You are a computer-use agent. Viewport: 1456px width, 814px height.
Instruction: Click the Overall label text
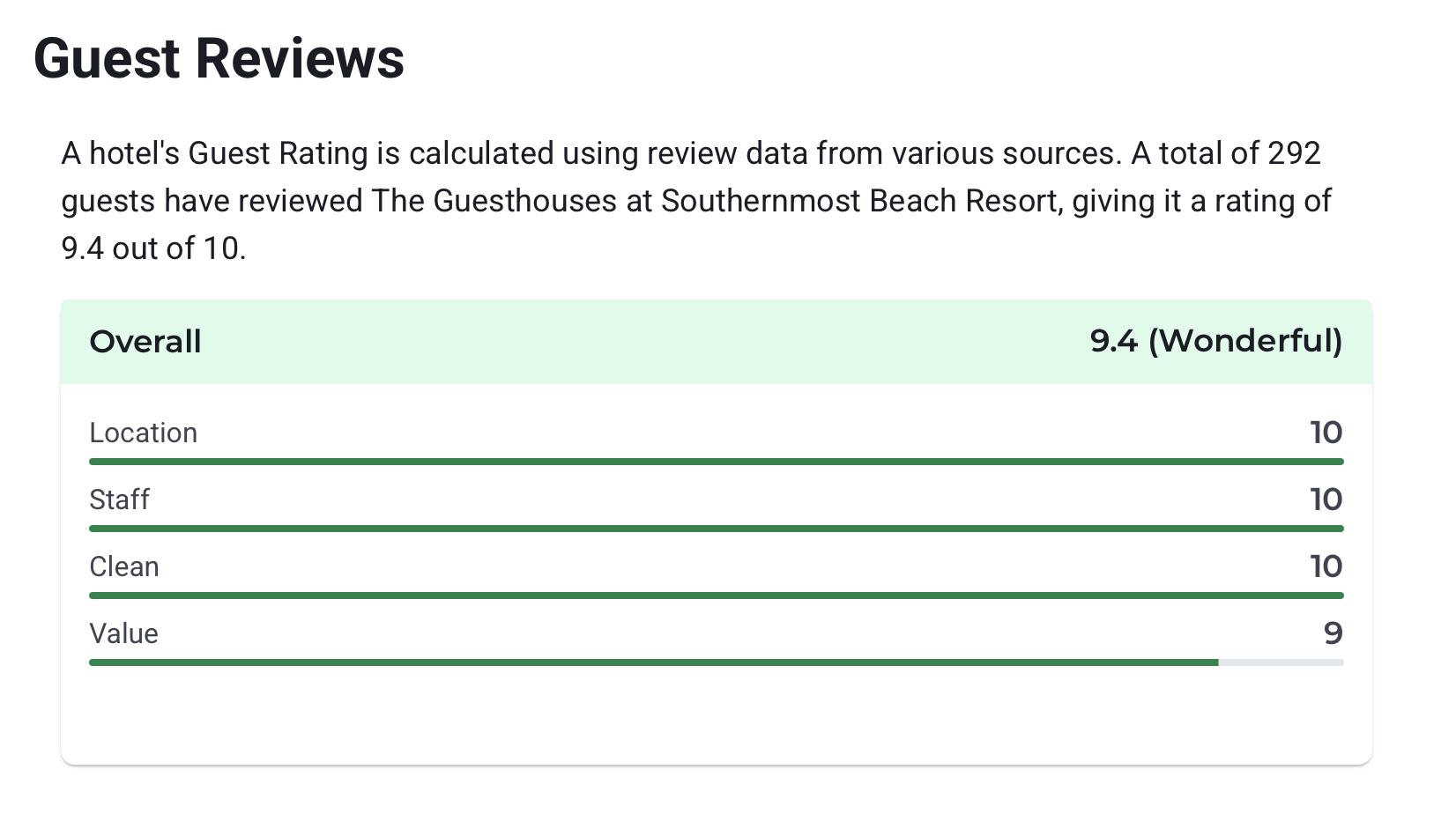pyautogui.click(x=145, y=342)
